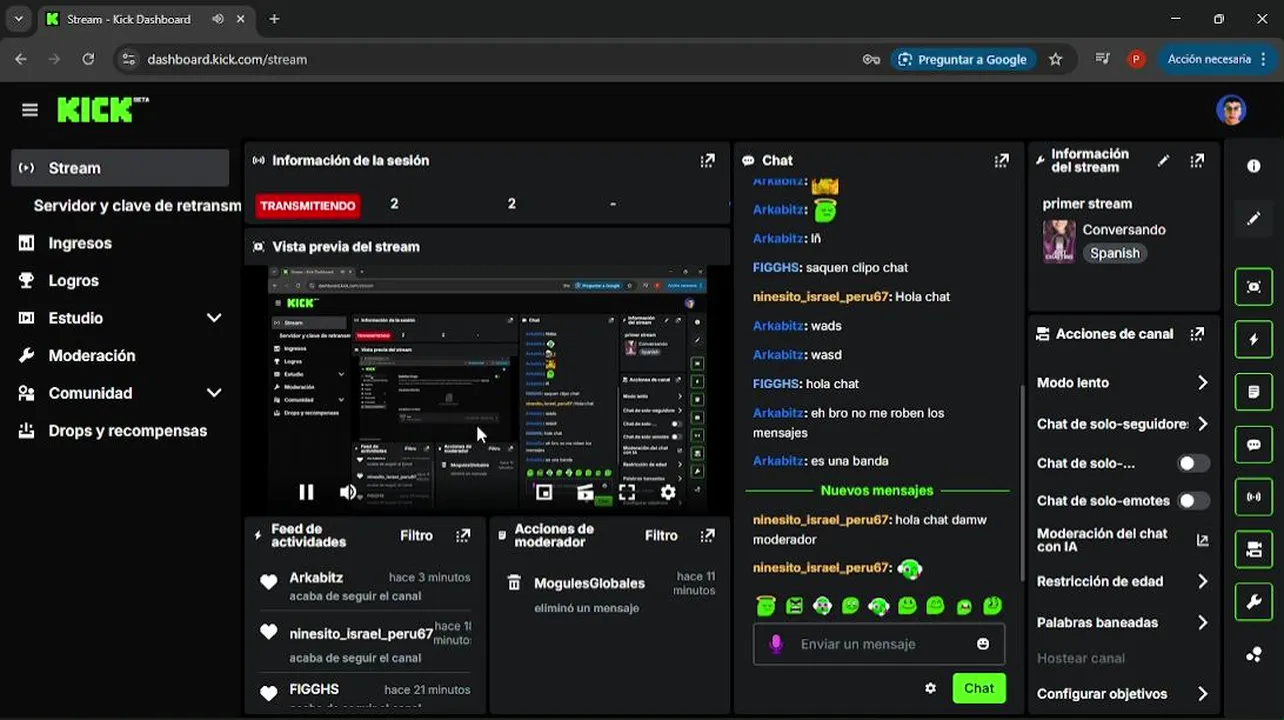Open the Chat de solo-seguidores options
The image size is (1284, 720).
click(1123, 424)
